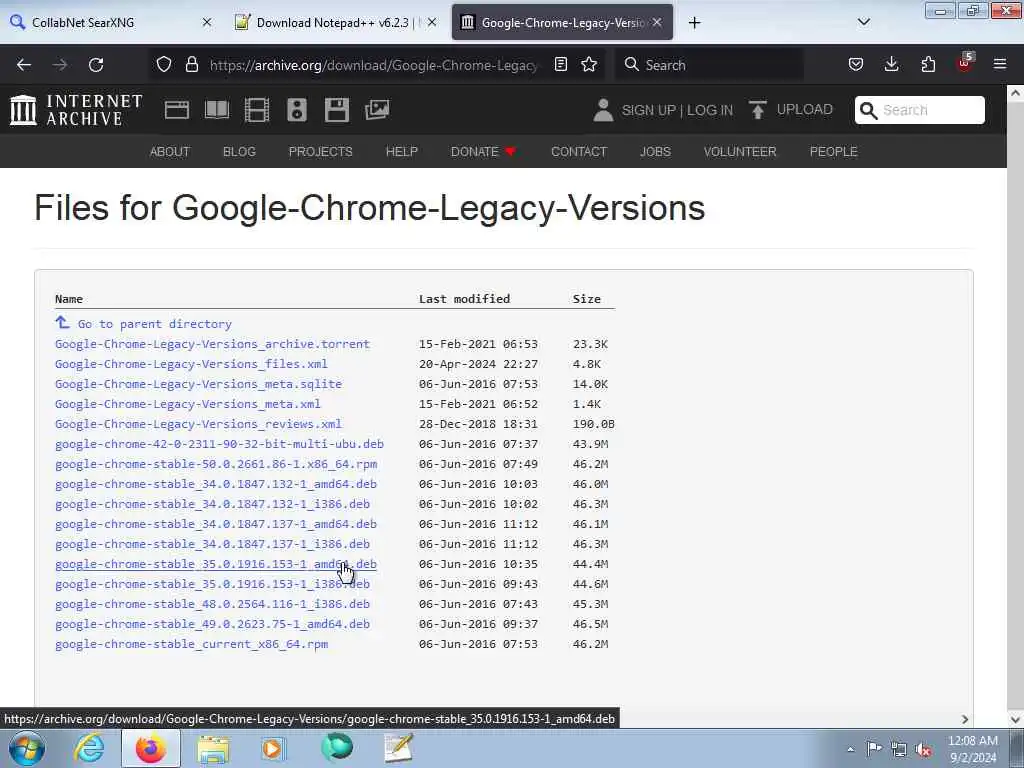Click the address bar URL
This screenshot has height=768, width=1024.
pos(374,65)
